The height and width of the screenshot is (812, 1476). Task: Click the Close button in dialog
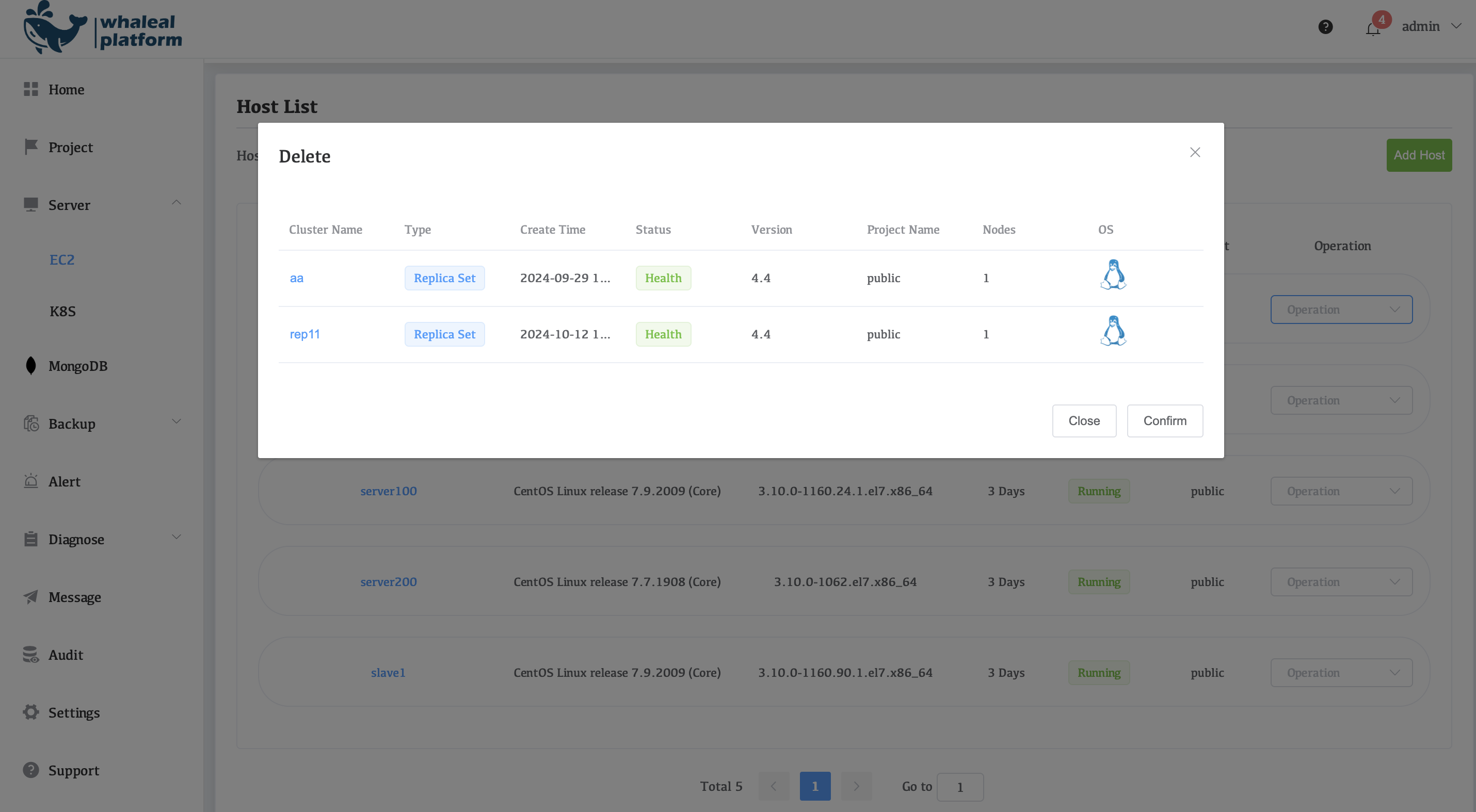click(1083, 421)
